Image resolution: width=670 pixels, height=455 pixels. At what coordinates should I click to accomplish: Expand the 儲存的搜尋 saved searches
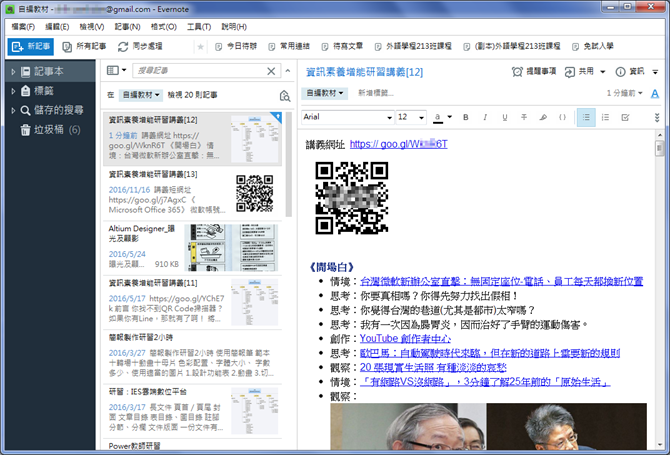13,110
